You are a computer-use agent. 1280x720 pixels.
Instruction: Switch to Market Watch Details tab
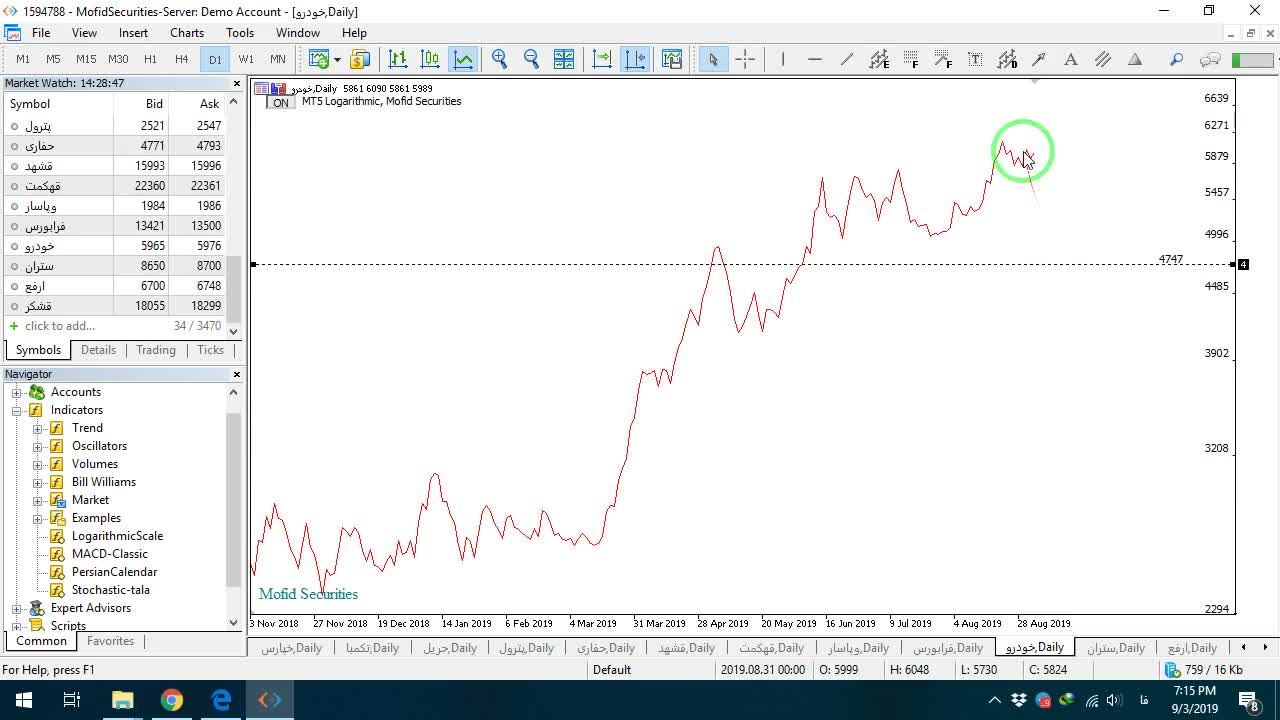98,350
